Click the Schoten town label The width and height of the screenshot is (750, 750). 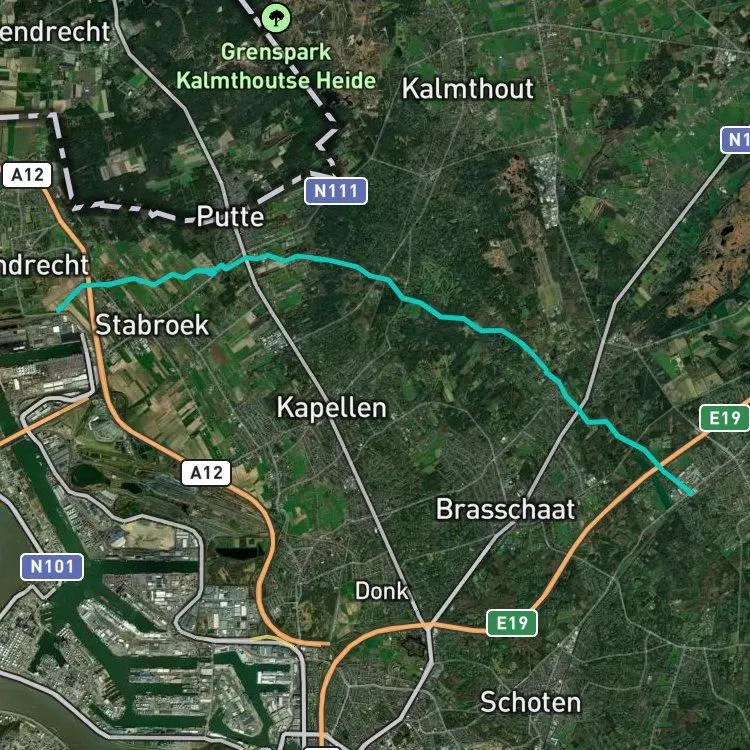(x=530, y=702)
